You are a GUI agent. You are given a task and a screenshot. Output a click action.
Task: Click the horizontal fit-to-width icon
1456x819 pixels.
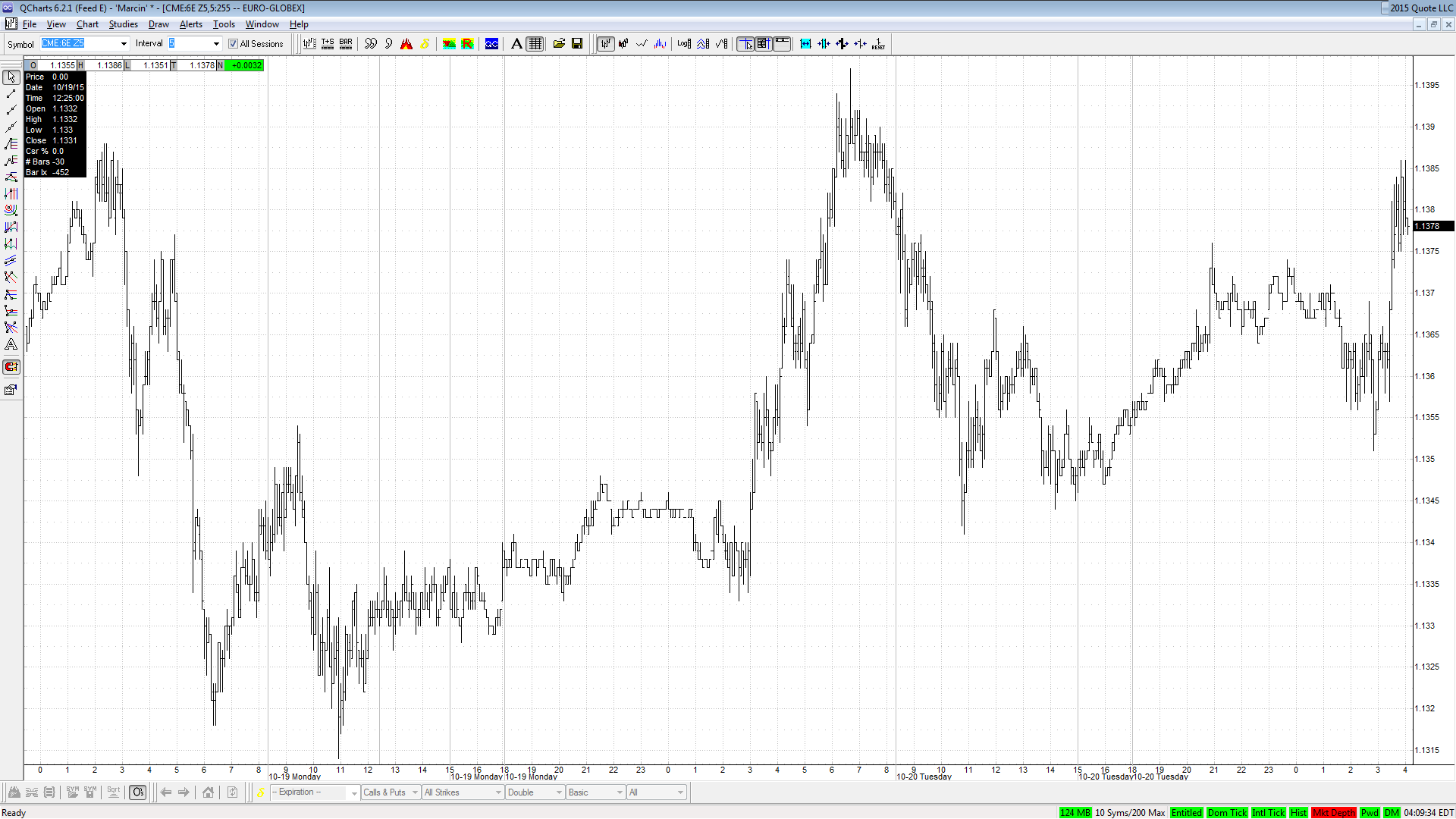(x=805, y=44)
